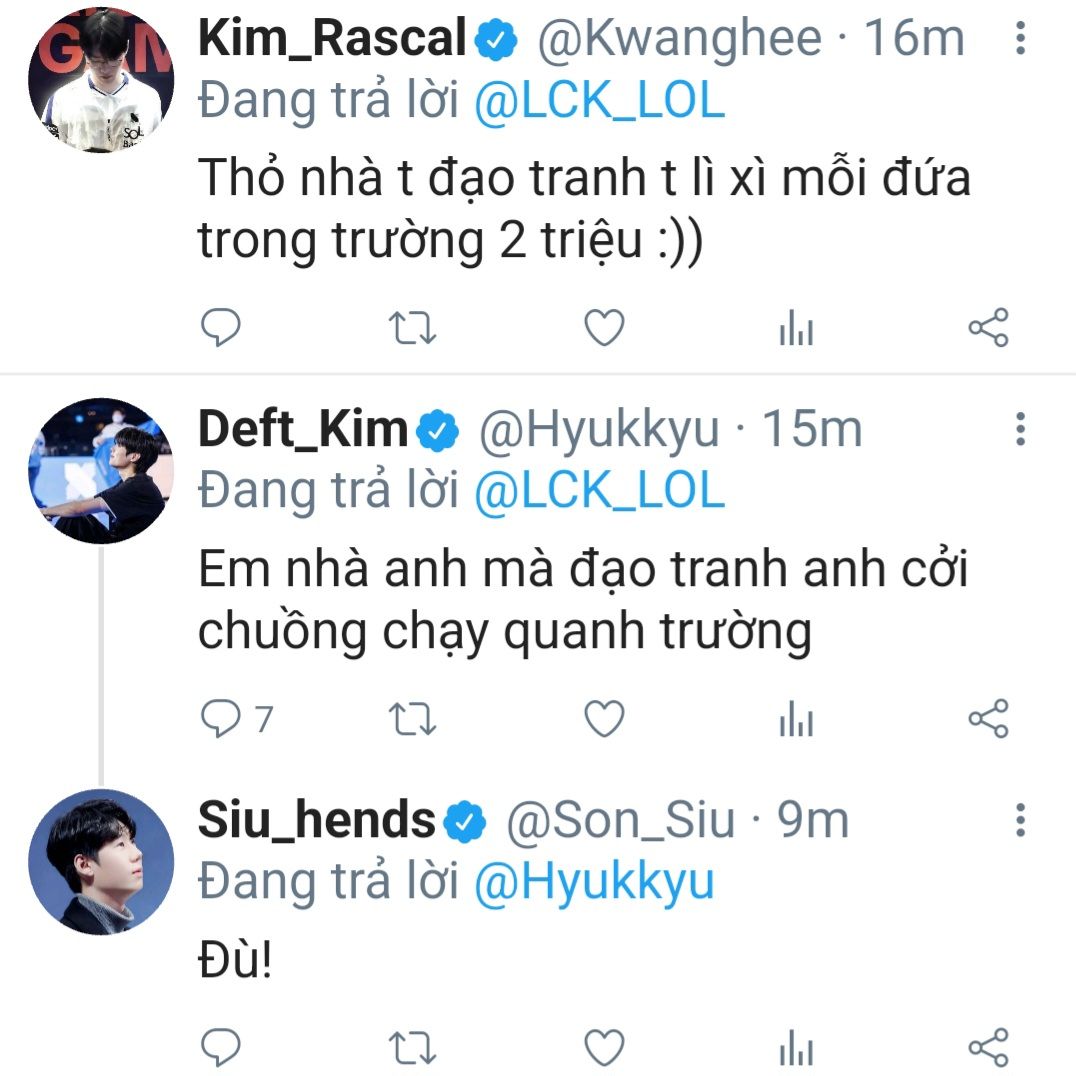The height and width of the screenshot is (1076, 1076).
Task: View analytics for Siu_hends' tweet
Action: [796, 1049]
